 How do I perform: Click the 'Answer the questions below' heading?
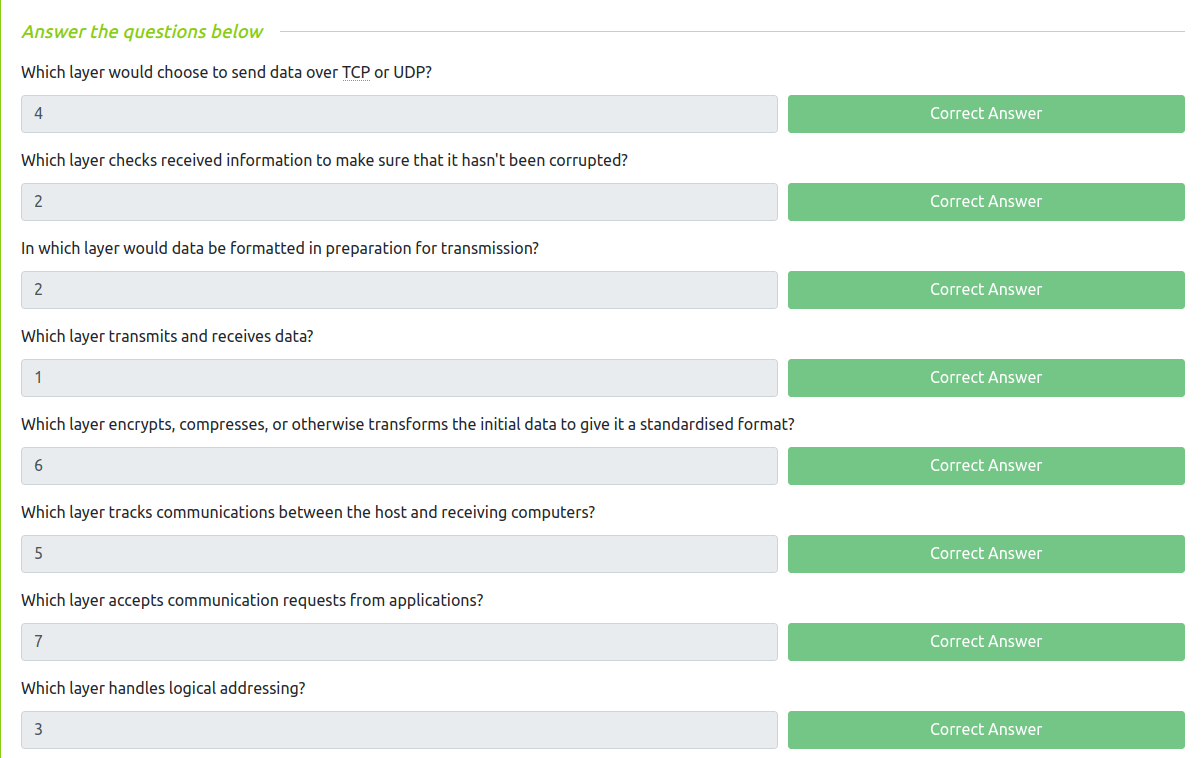click(x=142, y=32)
